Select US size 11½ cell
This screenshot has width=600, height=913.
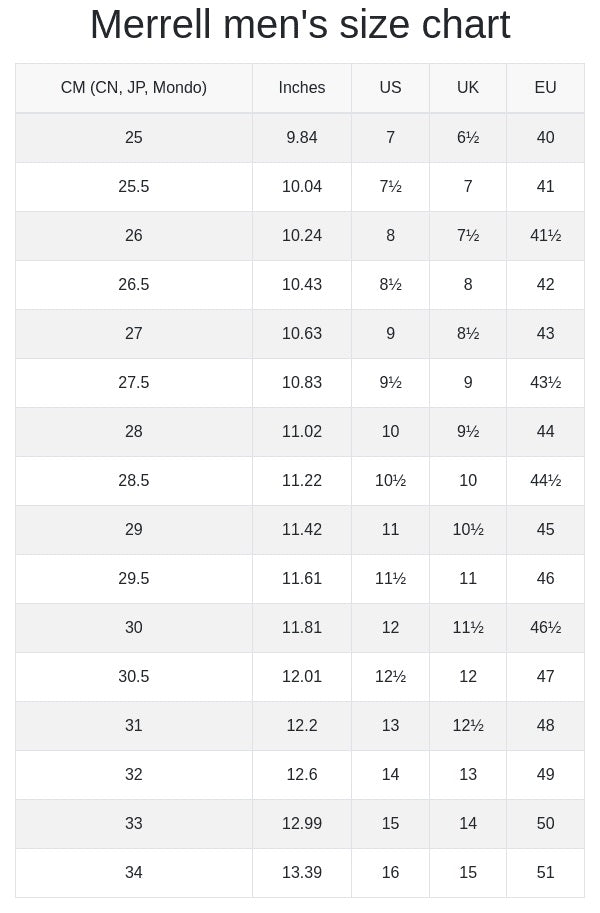390,578
